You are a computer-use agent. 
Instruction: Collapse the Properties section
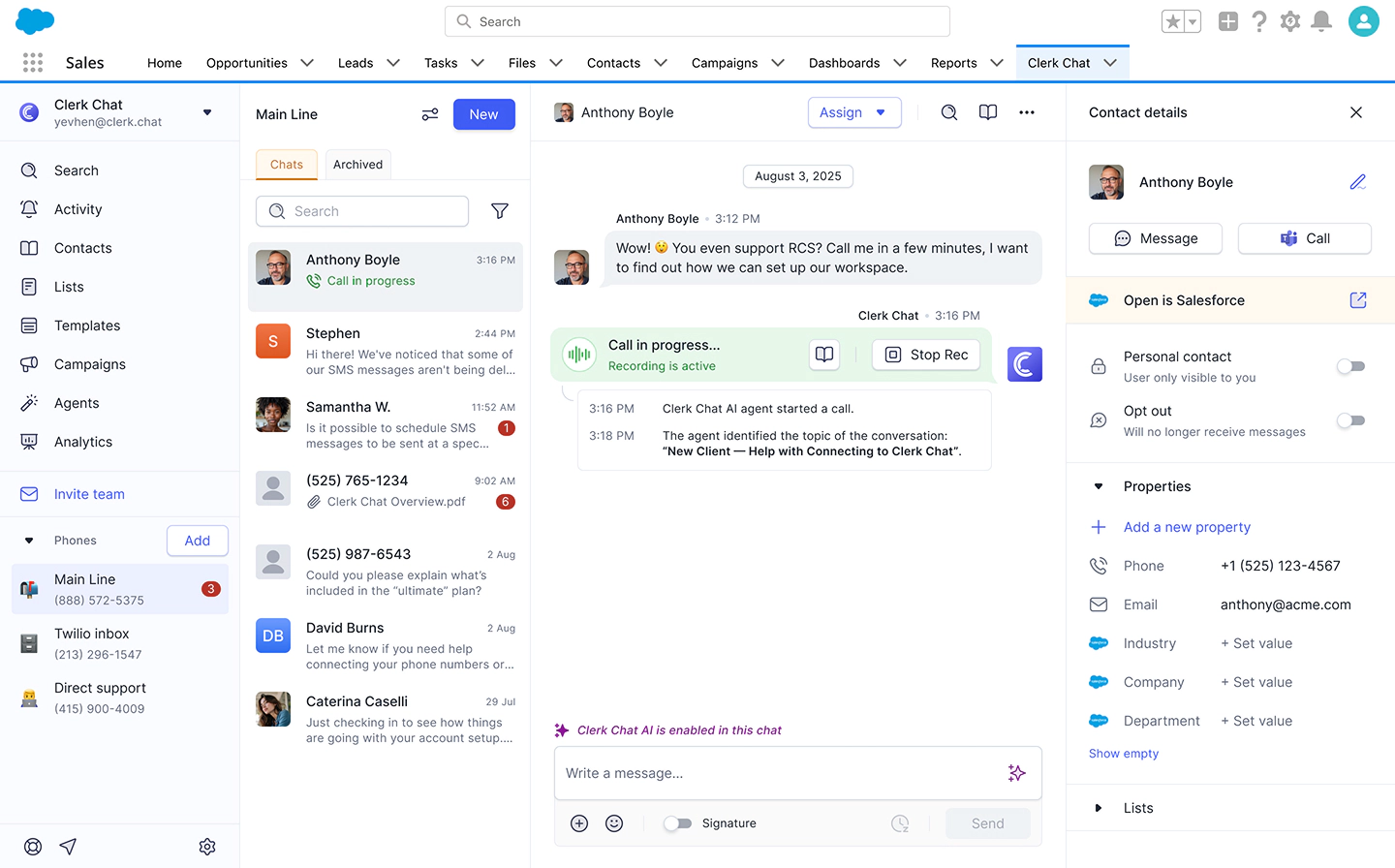point(1099,486)
